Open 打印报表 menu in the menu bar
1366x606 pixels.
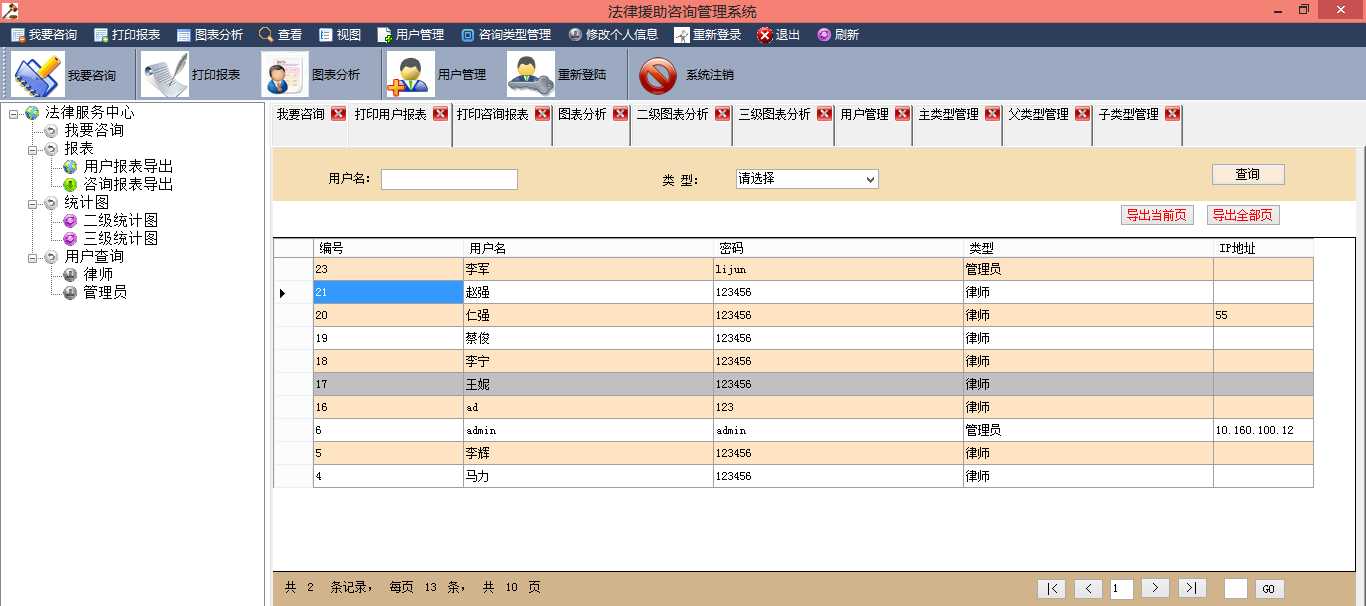[x=127, y=34]
